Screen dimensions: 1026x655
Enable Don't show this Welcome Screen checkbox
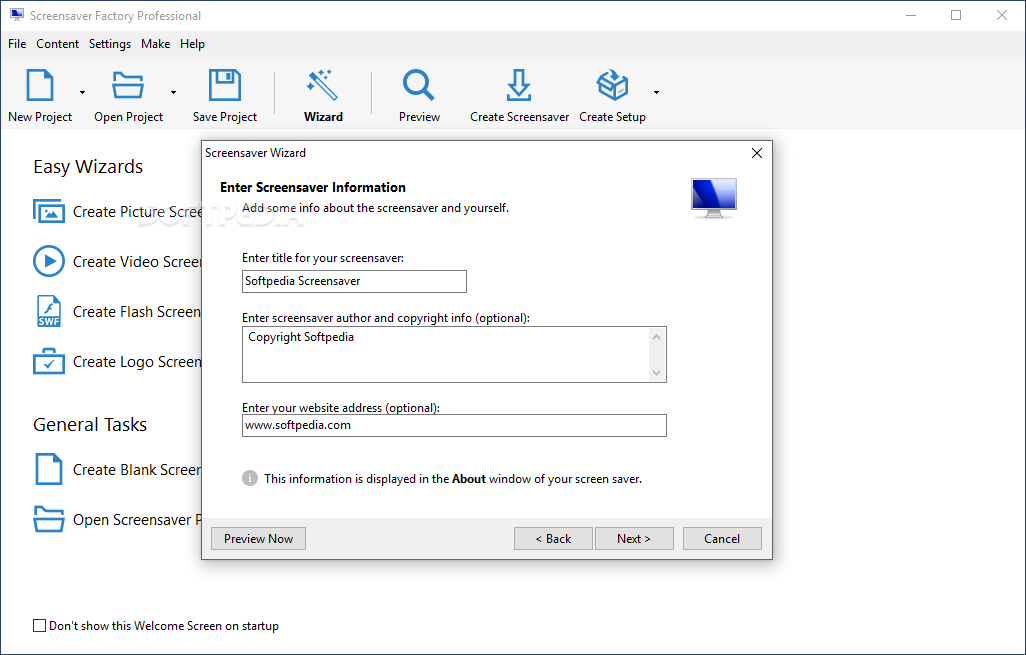(x=39, y=626)
